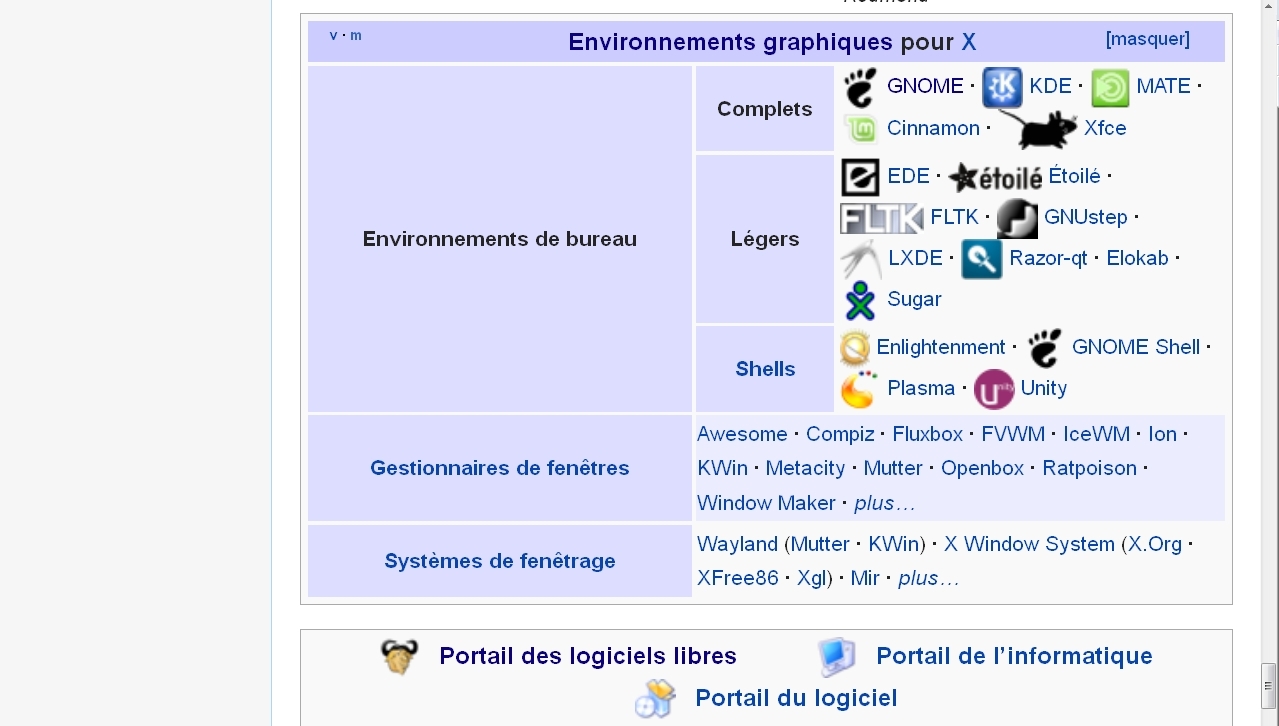Open Portail des logiciels libres

(x=587, y=656)
